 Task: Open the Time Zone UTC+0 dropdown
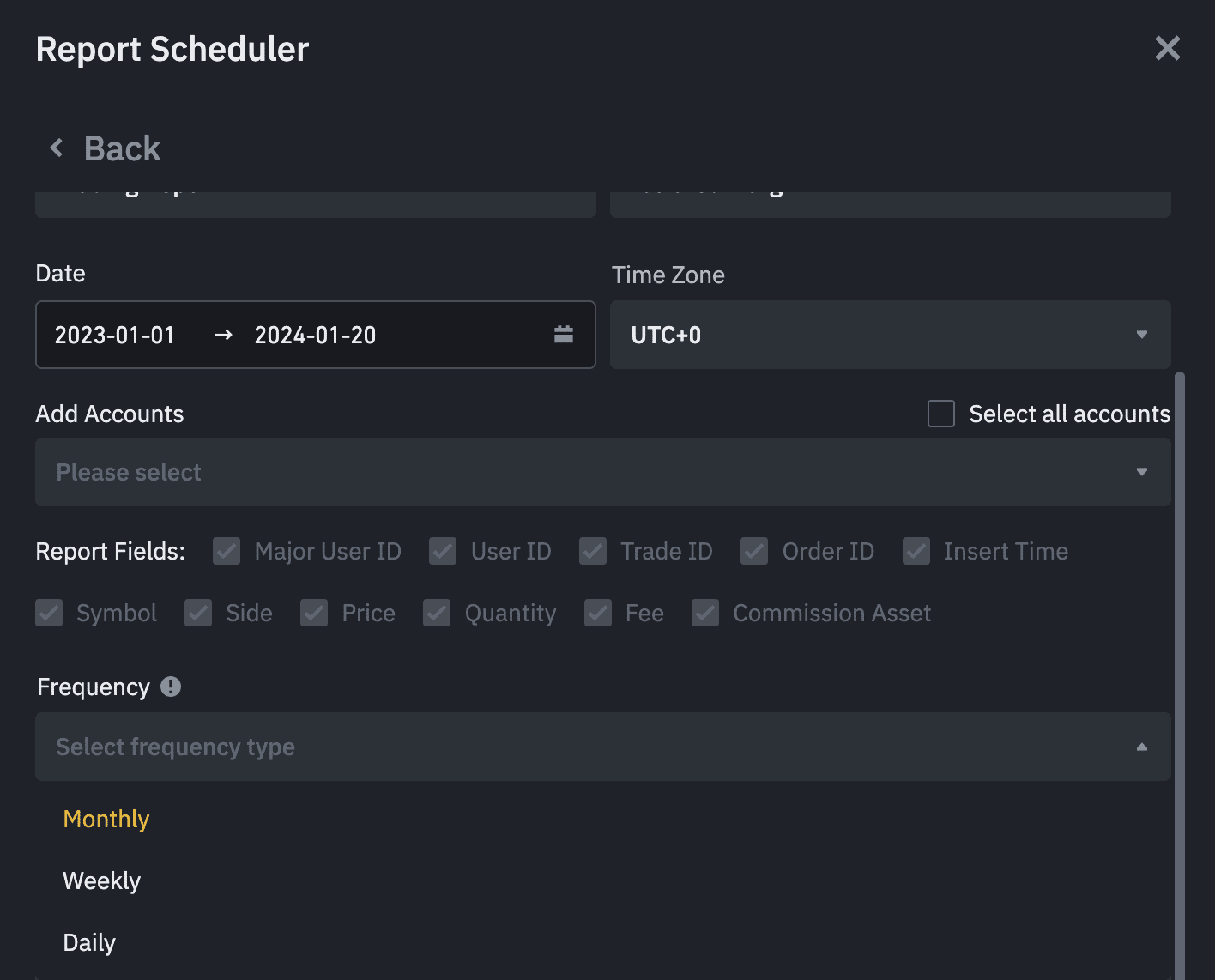pos(890,335)
